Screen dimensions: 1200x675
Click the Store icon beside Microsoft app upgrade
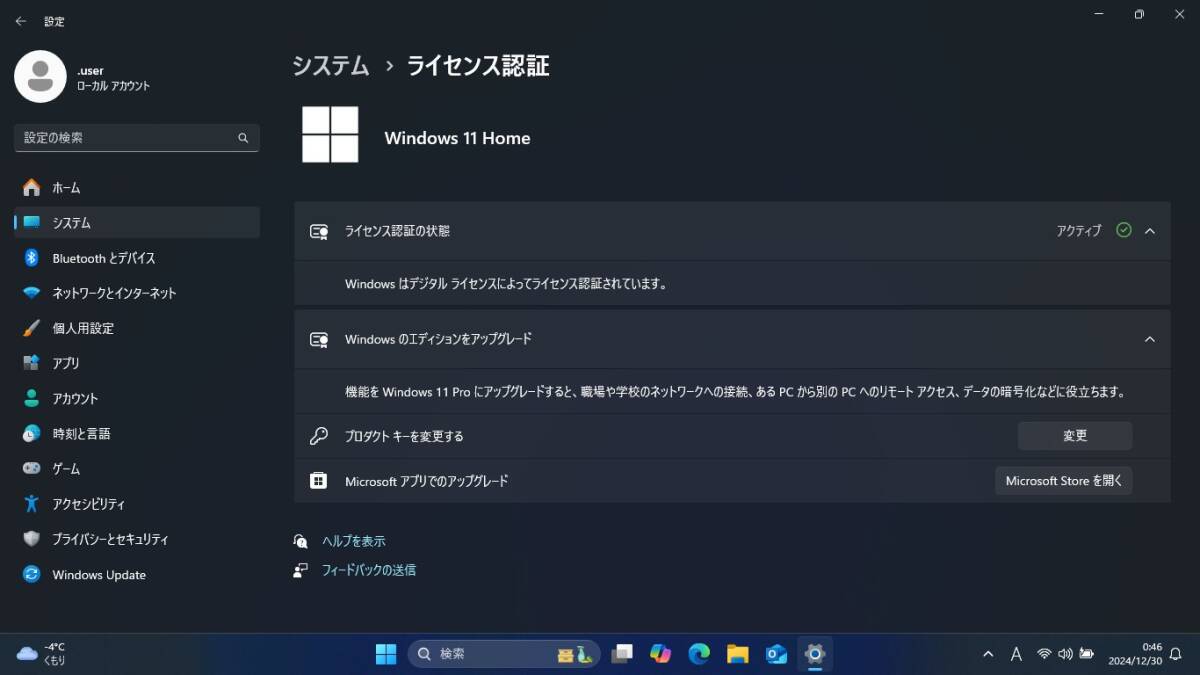[319, 481]
